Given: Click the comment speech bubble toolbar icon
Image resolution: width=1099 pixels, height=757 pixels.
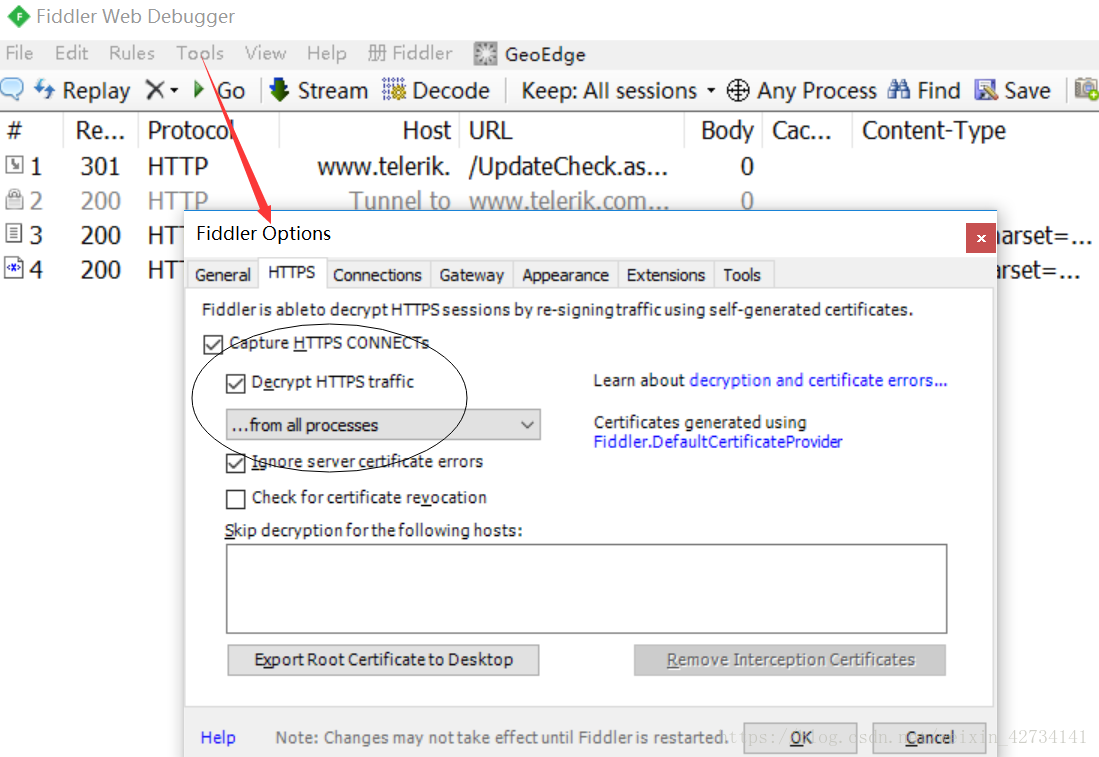Looking at the screenshot, I should 13,89.
